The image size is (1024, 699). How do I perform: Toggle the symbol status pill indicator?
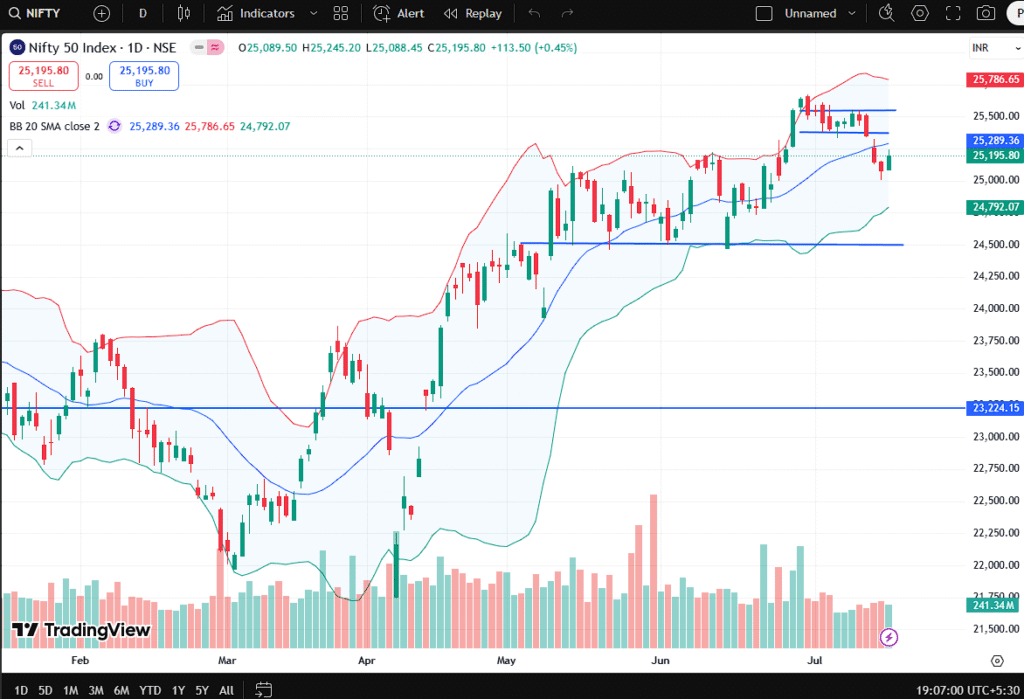[x=208, y=47]
